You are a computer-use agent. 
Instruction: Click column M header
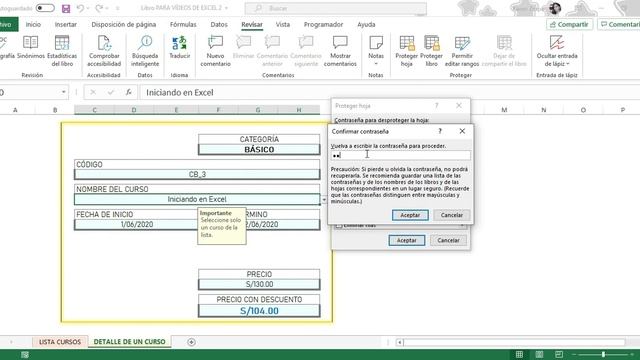[x=504, y=110]
